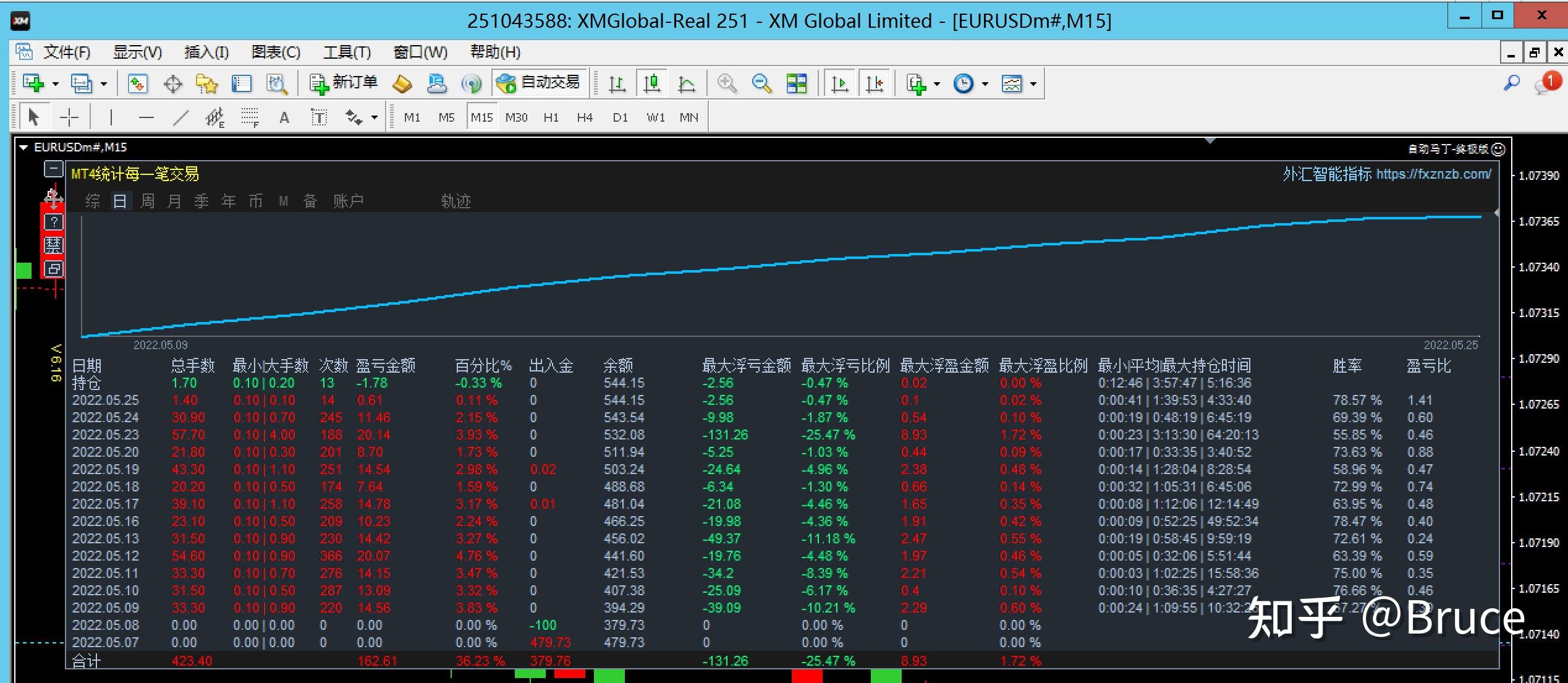This screenshot has height=683, width=1568.
Task: Click the red window copy button
Action: pos(54,269)
